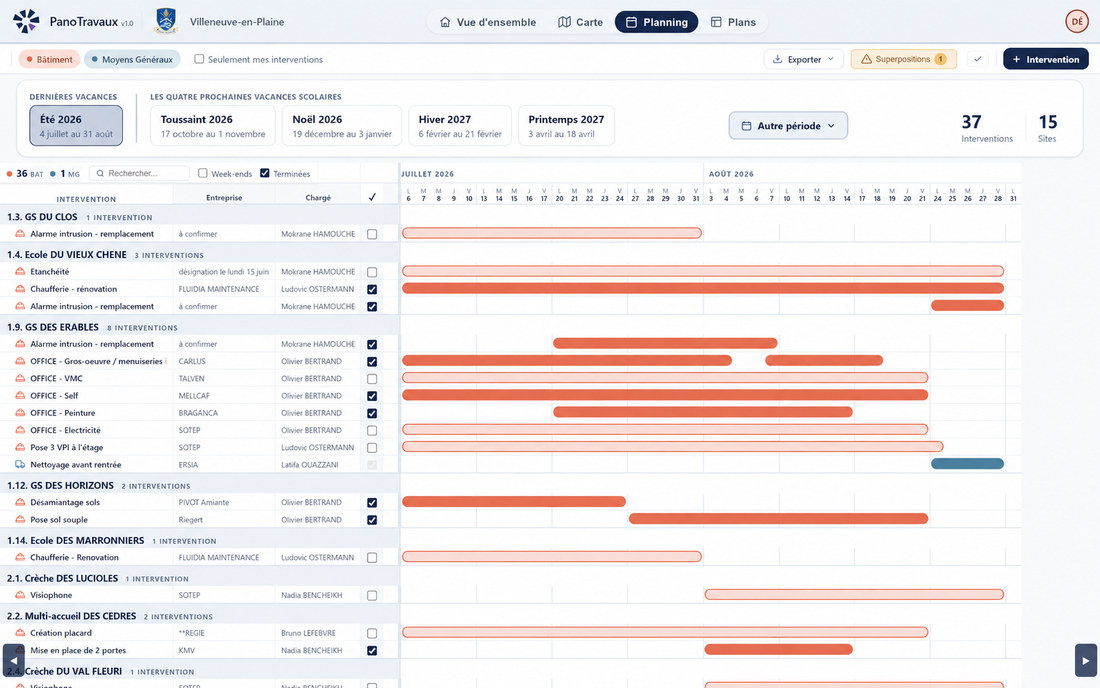Viewport: 1100px width, 688px height.
Task: Click helmet icon of GS des Erables alarme intrusion row
Action: [20, 344]
